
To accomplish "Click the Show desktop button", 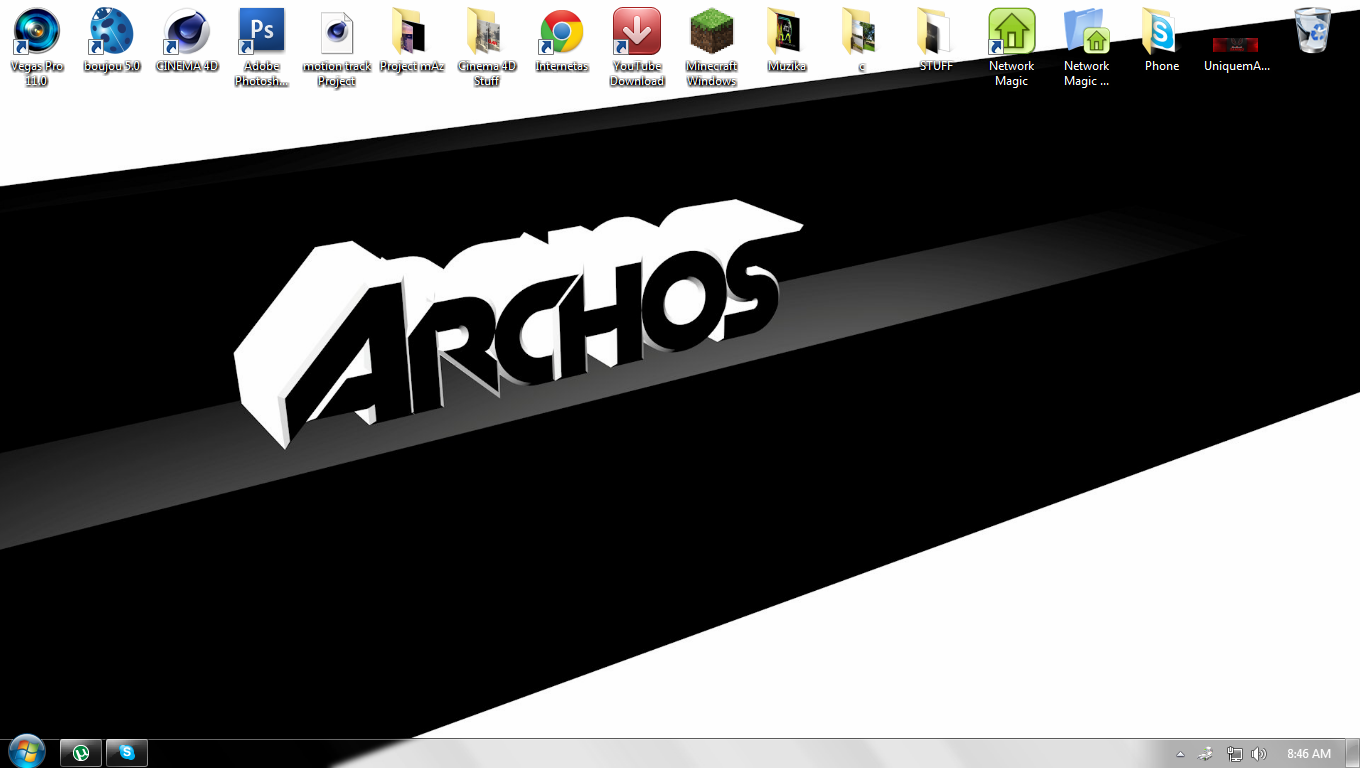I will 1352,754.
